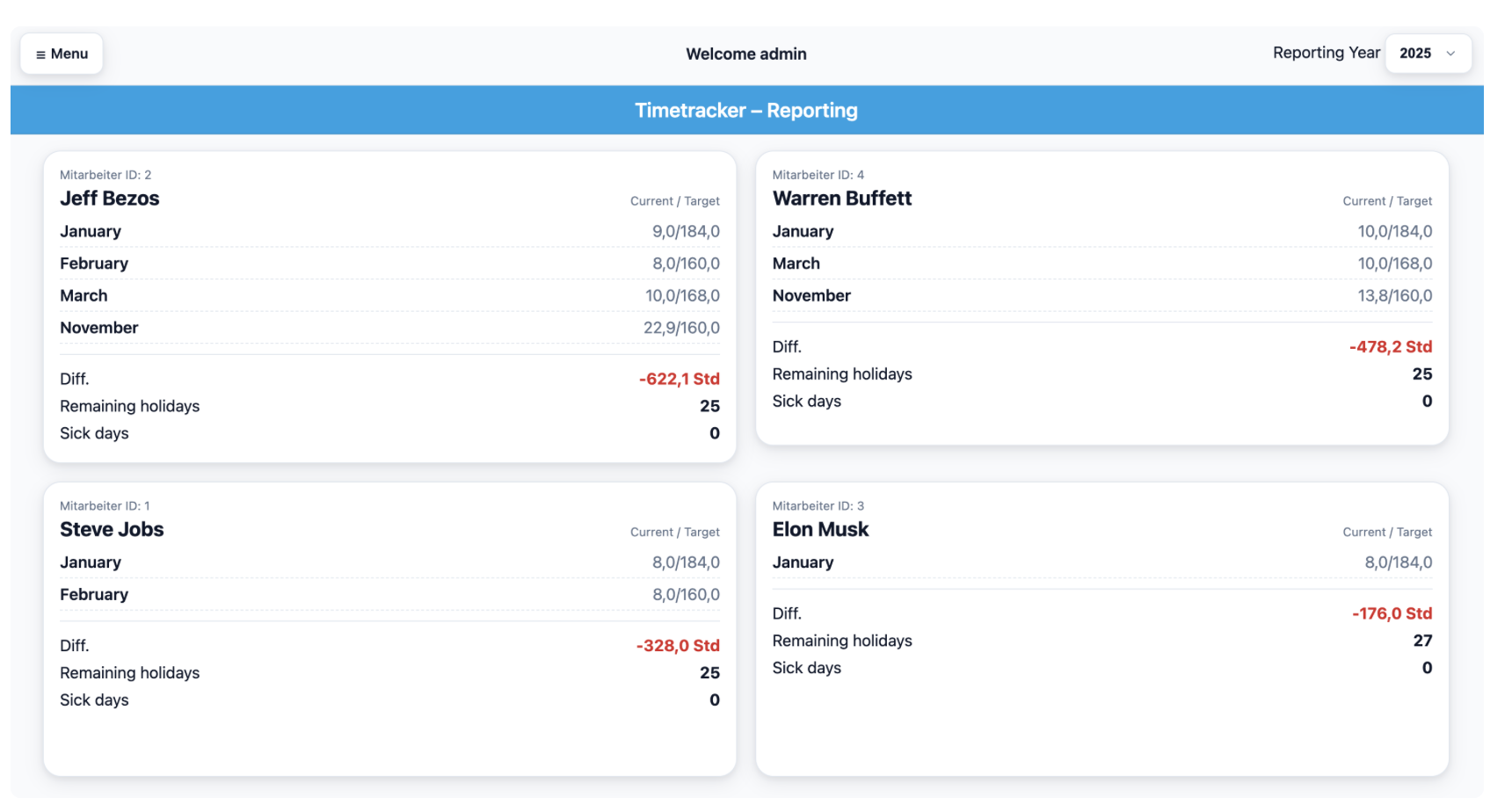The width and height of the screenshot is (1512, 812).
Task: Click the -622,1 Std difference value
Action: coord(680,380)
